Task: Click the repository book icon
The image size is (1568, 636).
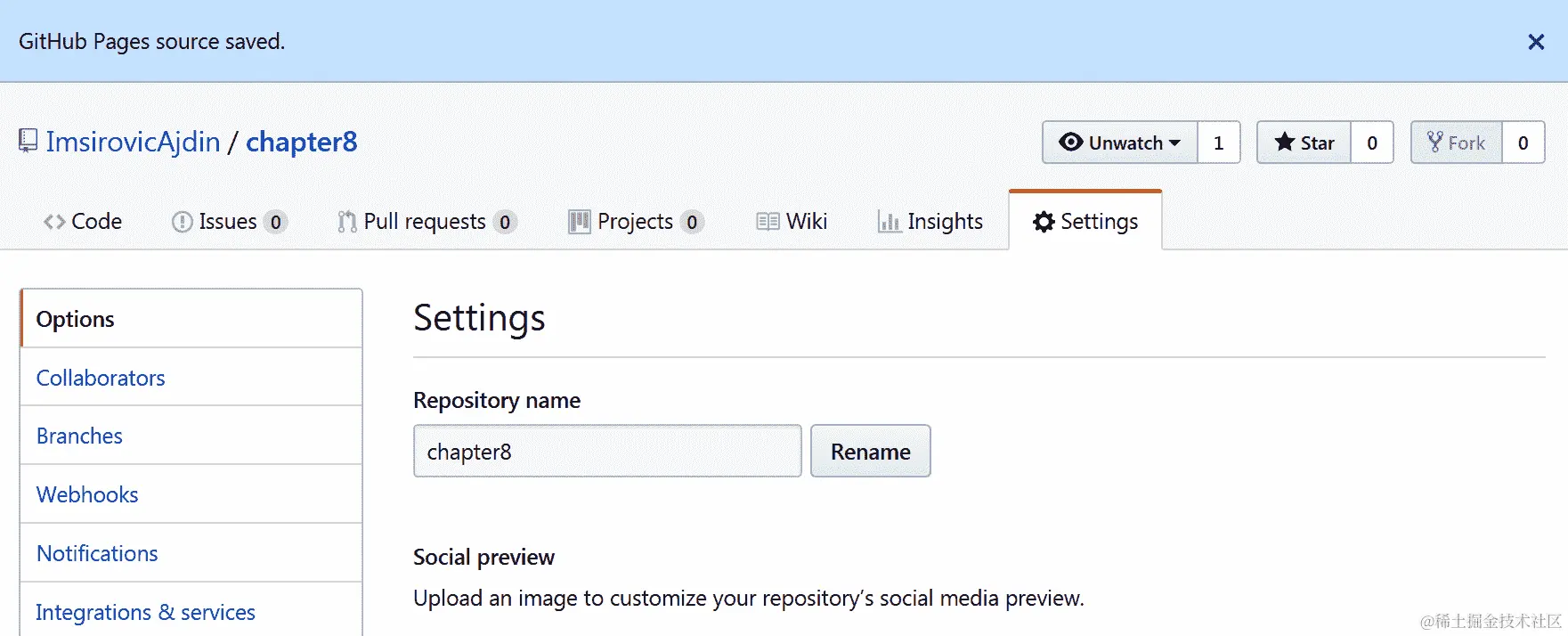Action: [28, 141]
